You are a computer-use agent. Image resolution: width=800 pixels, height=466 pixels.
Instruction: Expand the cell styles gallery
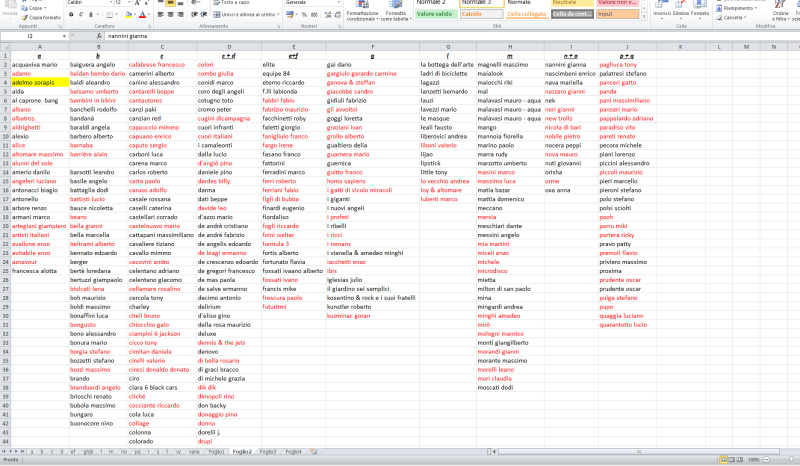point(644,17)
